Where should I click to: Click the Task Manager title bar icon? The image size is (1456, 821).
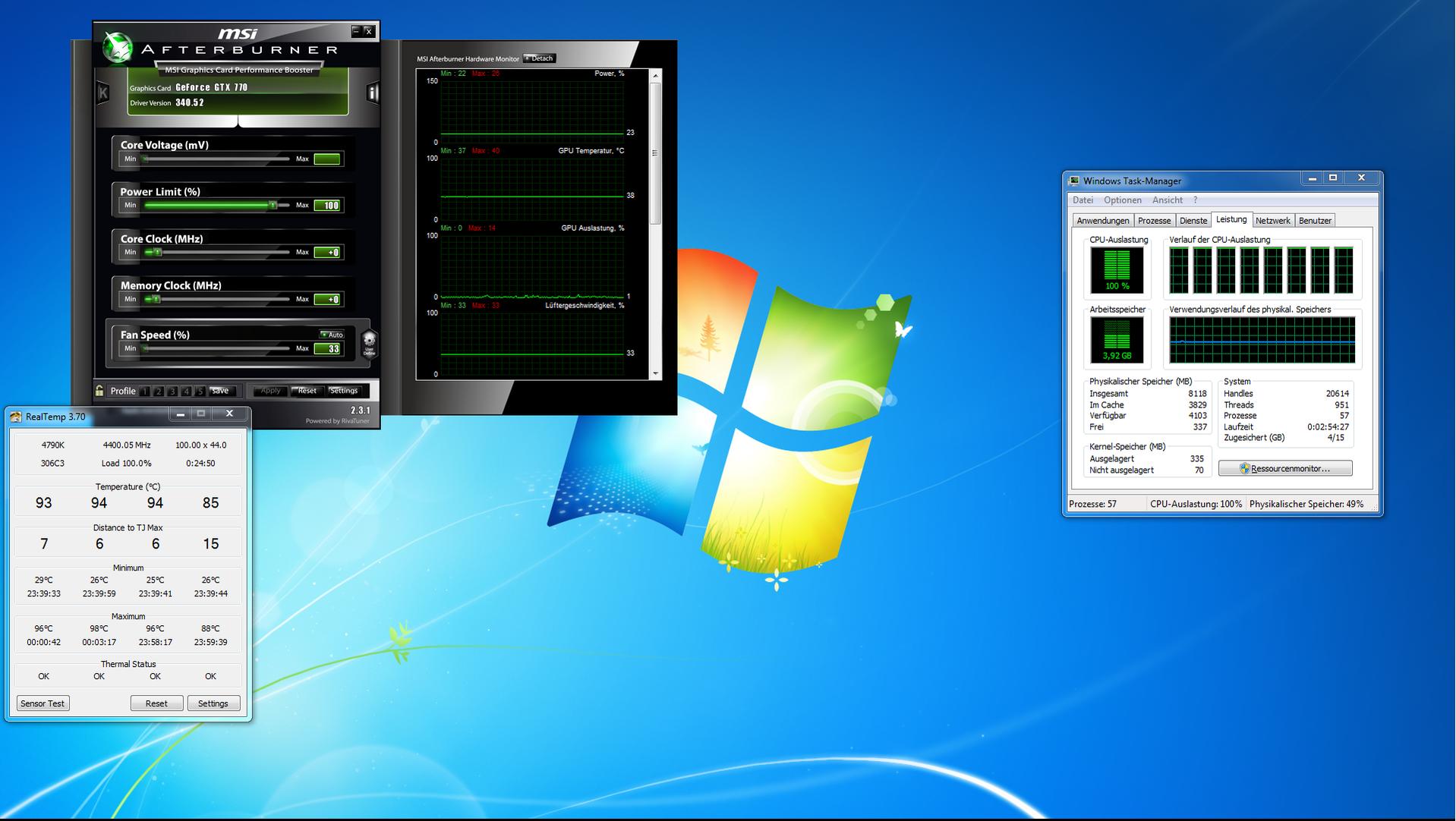[x=1074, y=181]
